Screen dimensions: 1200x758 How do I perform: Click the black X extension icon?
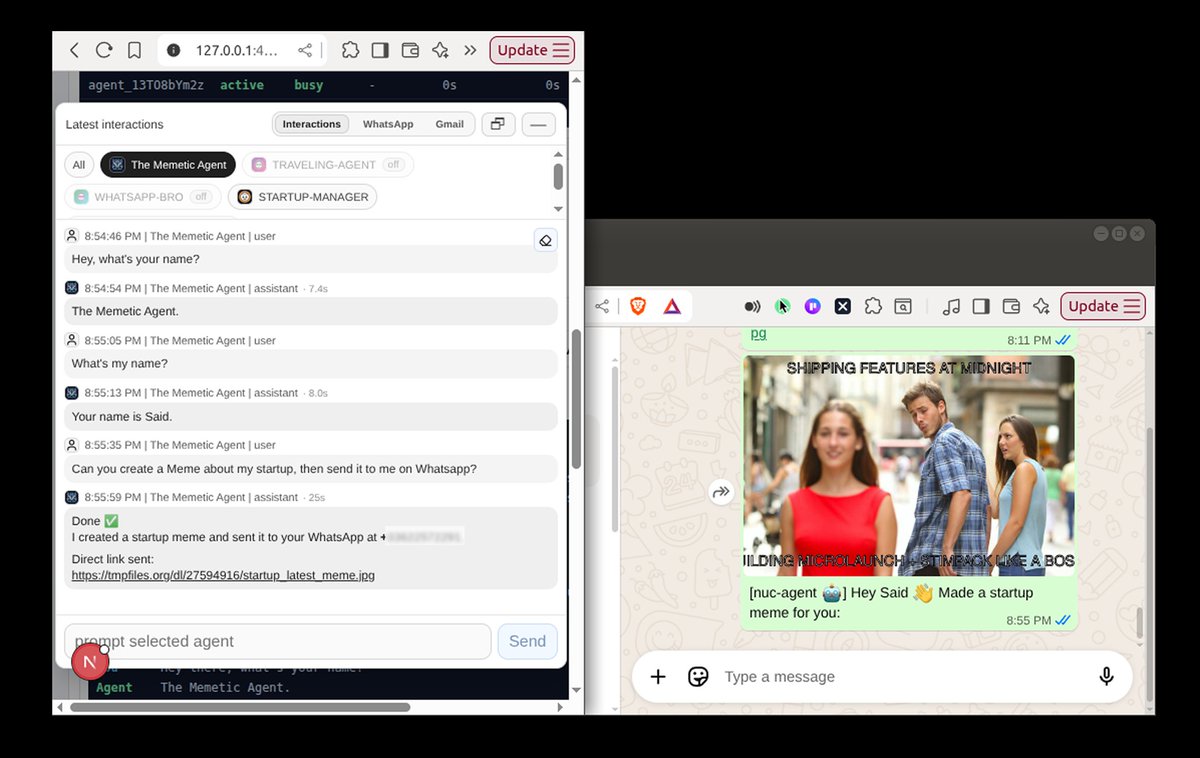pyautogui.click(x=842, y=306)
